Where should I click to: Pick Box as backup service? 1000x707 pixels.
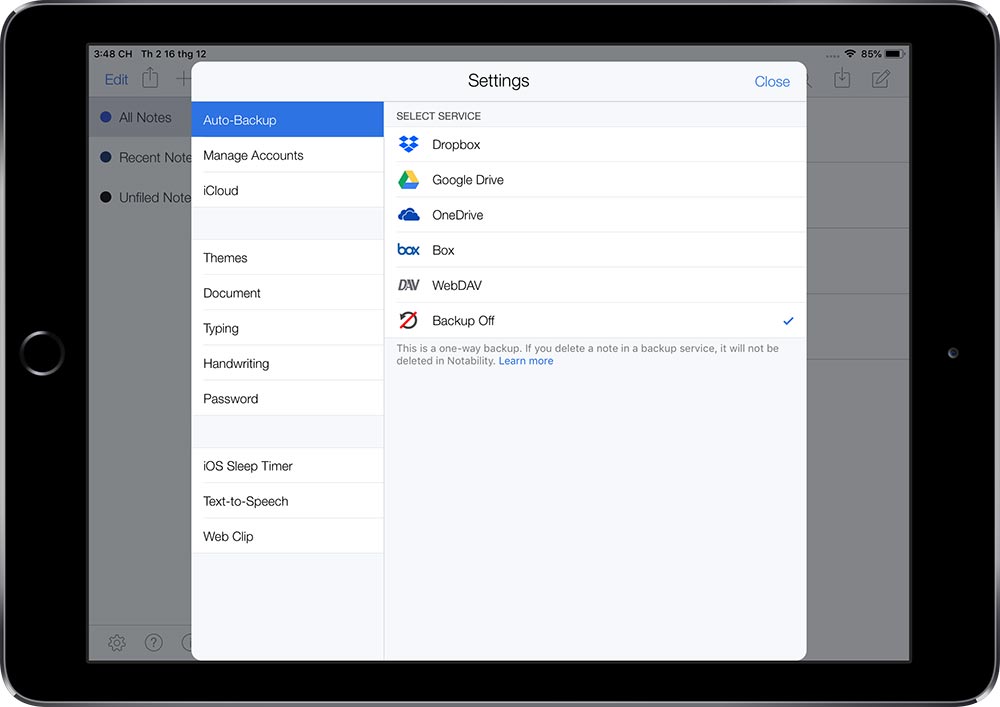coord(595,250)
